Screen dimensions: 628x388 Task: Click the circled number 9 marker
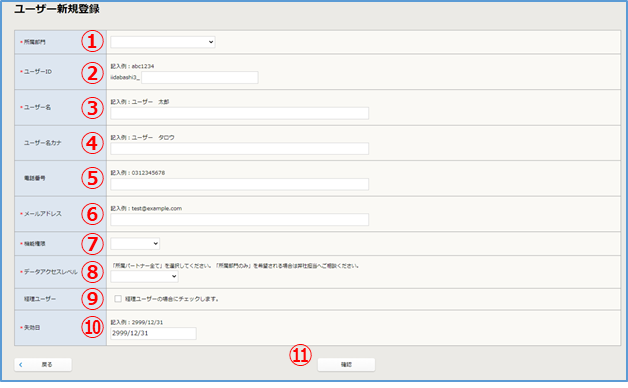pyautogui.click(x=93, y=299)
